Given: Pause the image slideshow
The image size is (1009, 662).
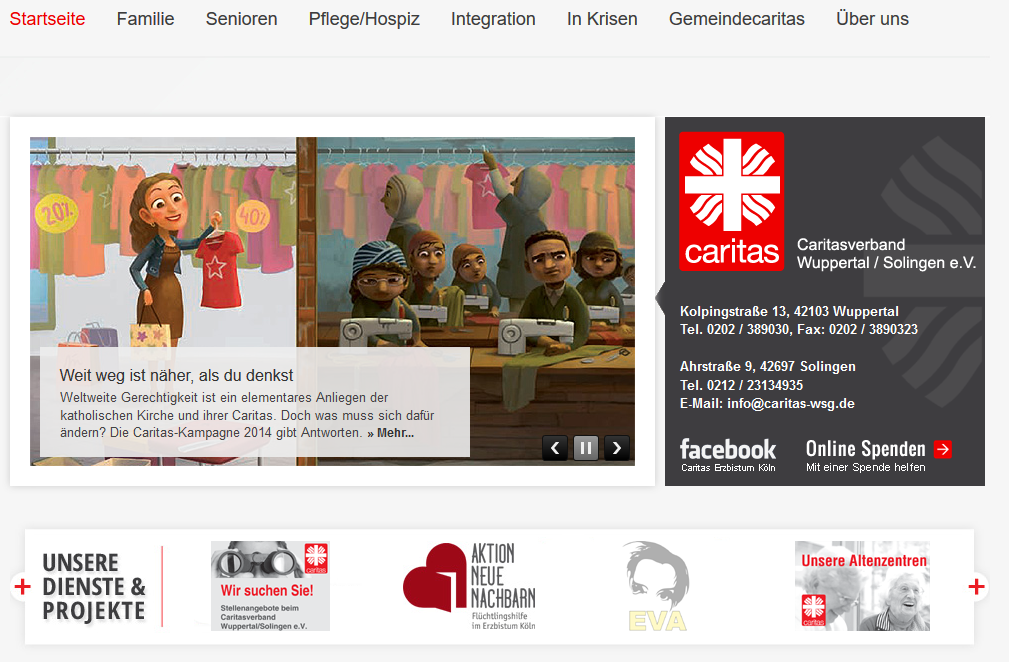Looking at the screenshot, I should tap(586, 448).
